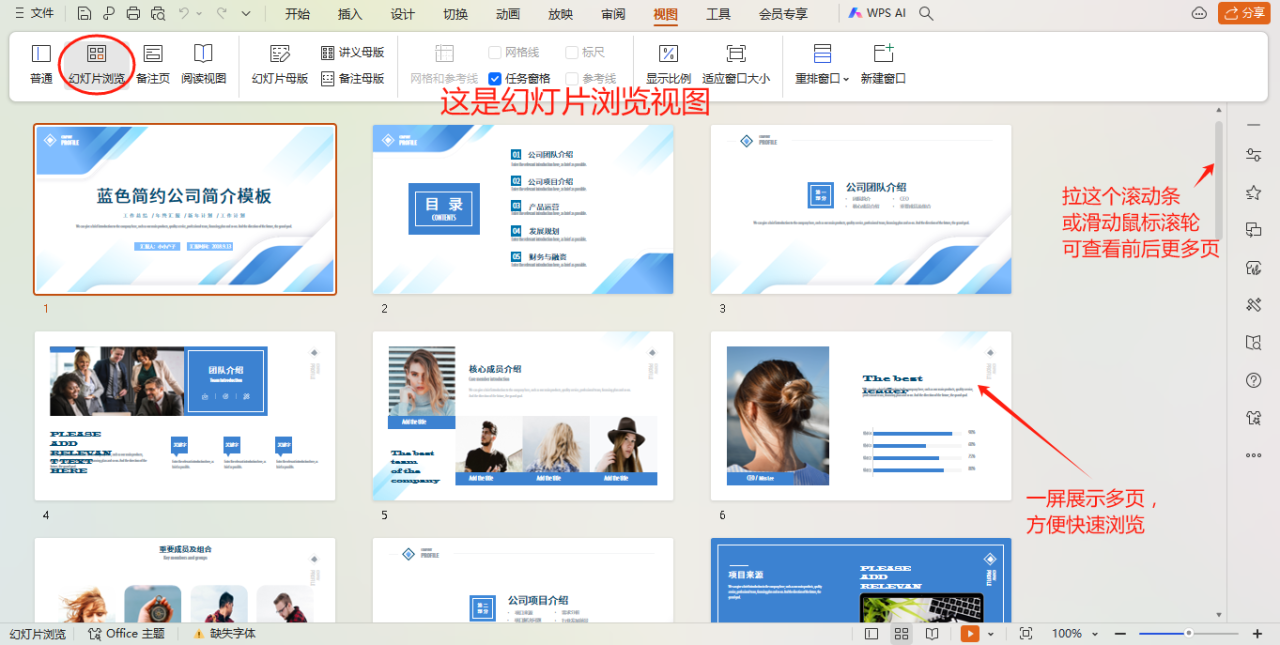Open Reading View (阅读视图)

click(x=203, y=63)
